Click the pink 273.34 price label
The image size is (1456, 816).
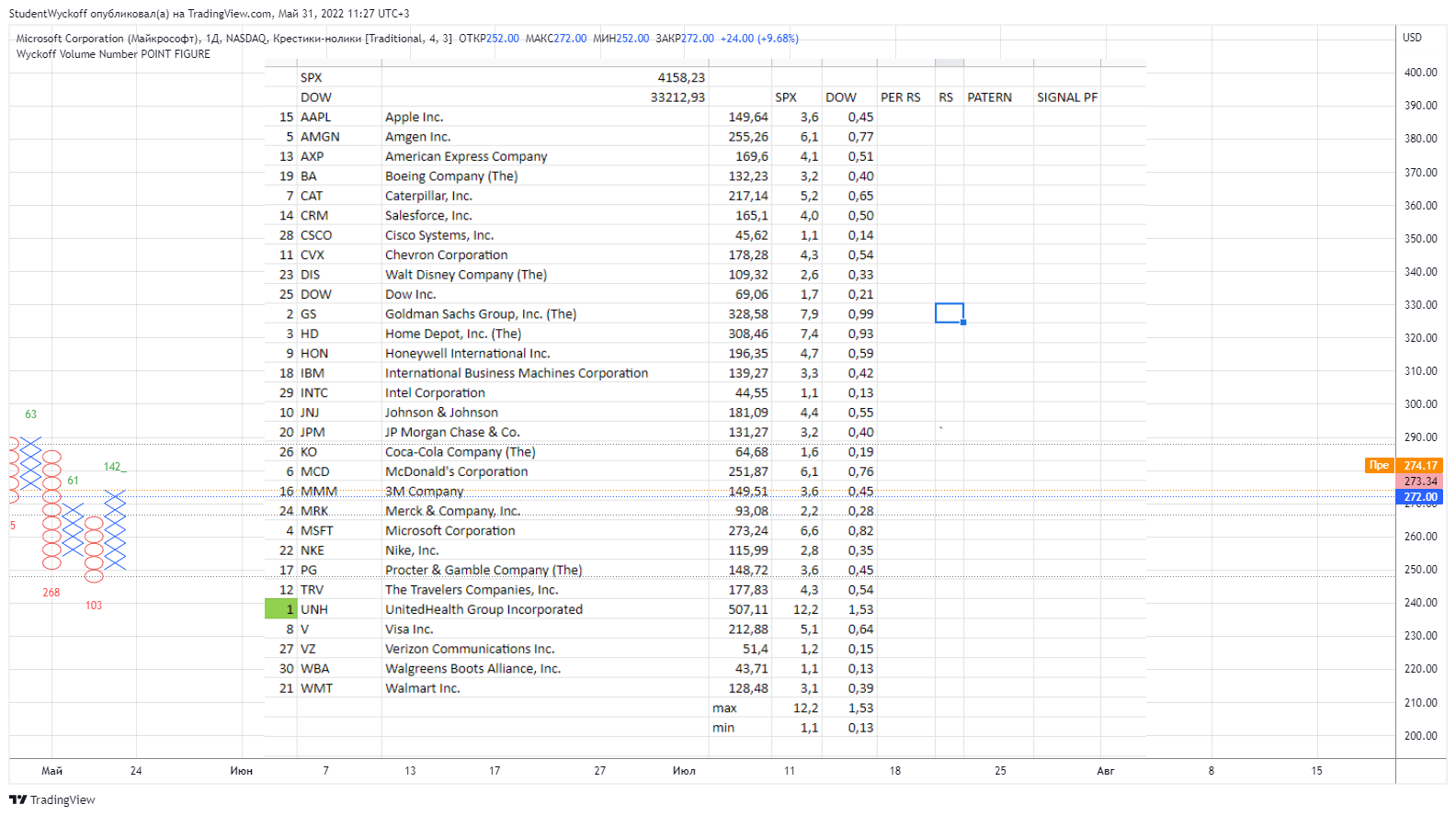(1419, 482)
